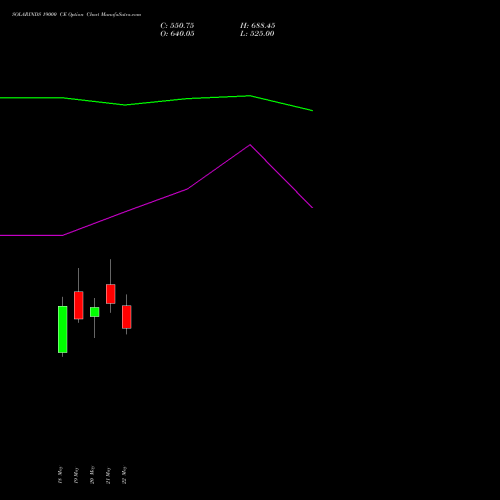Click the tall green candle for 18 May
Image resolution: width=500 pixels, height=500 pixels.
[63, 329]
